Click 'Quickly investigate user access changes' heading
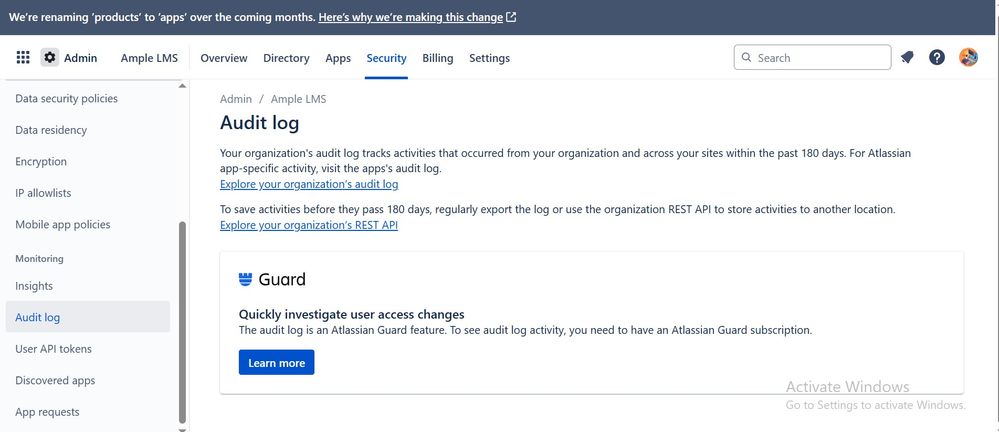Image resolution: width=999 pixels, height=432 pixels. click(x=352, y=314)
